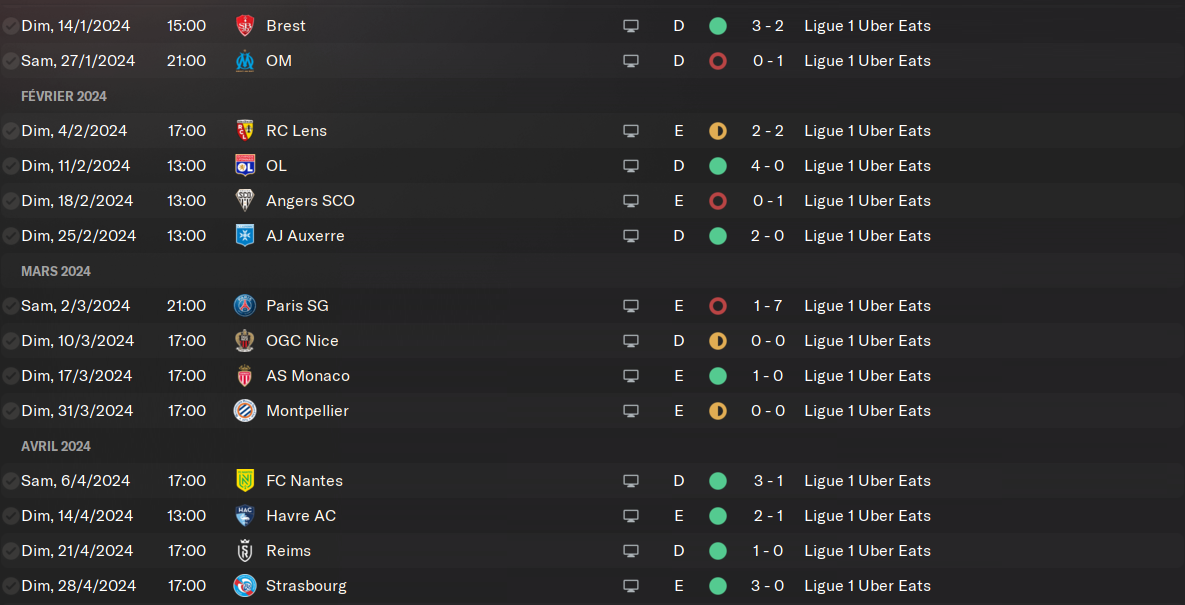This screenshot has height=605, width=1185.
Task: Click the draw indicator for RC Lens match
Action: (717, 131)
